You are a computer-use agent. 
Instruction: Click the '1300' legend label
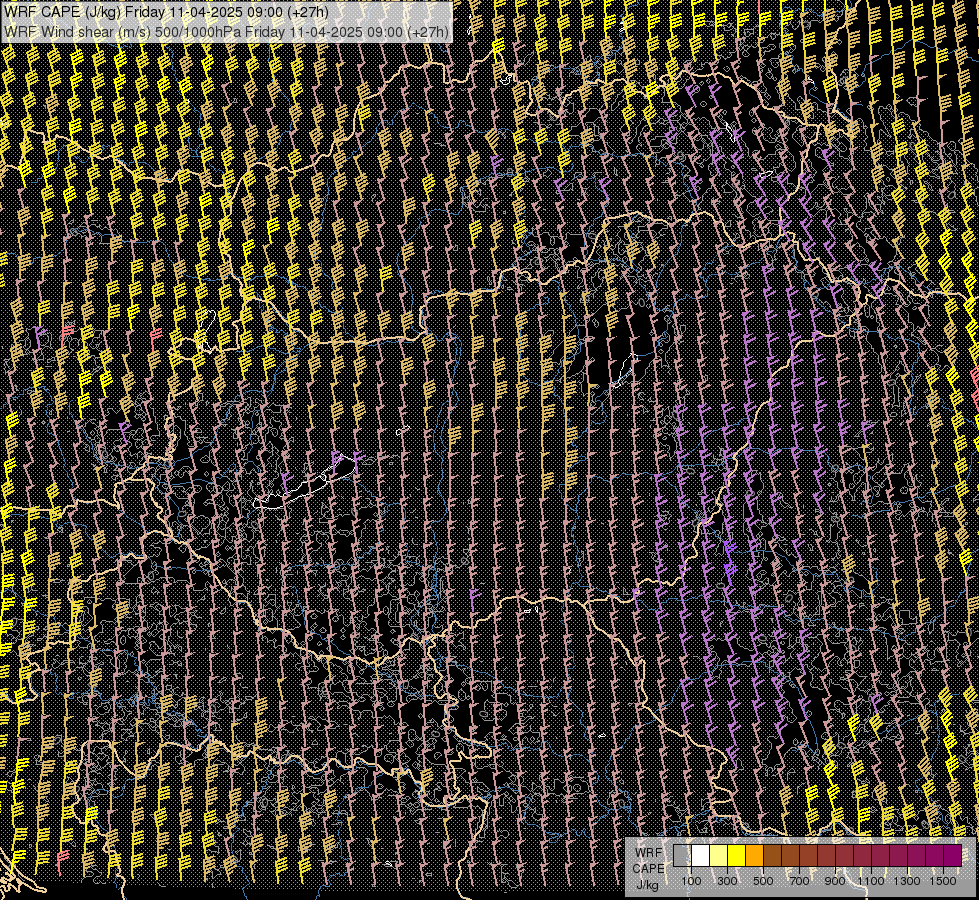point(907,881)
